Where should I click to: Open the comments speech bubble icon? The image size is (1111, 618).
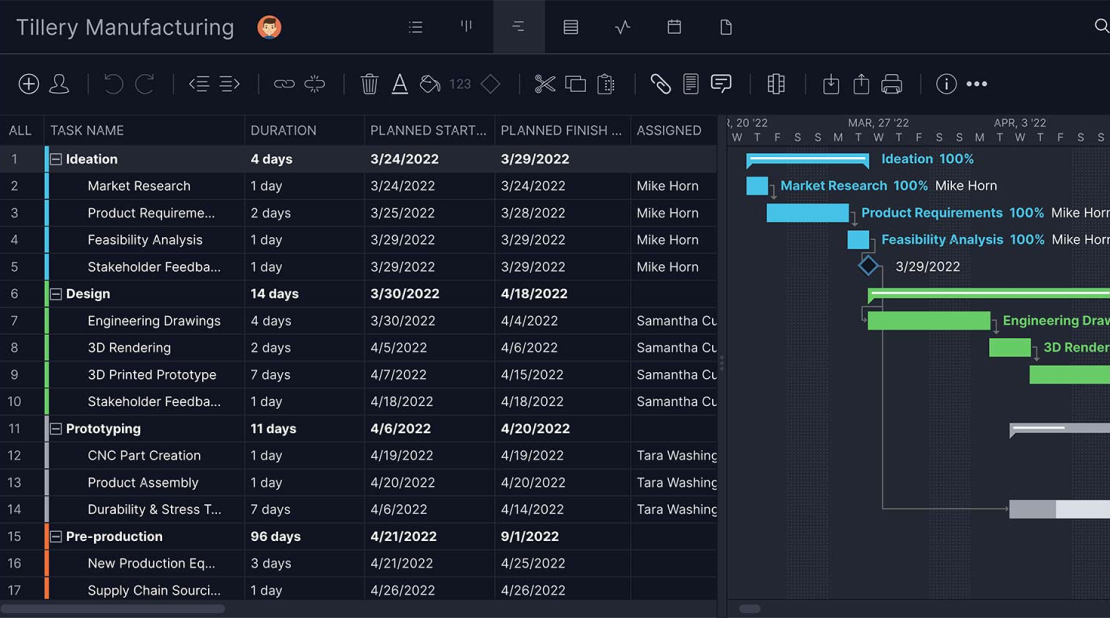[x=721, y=84]
